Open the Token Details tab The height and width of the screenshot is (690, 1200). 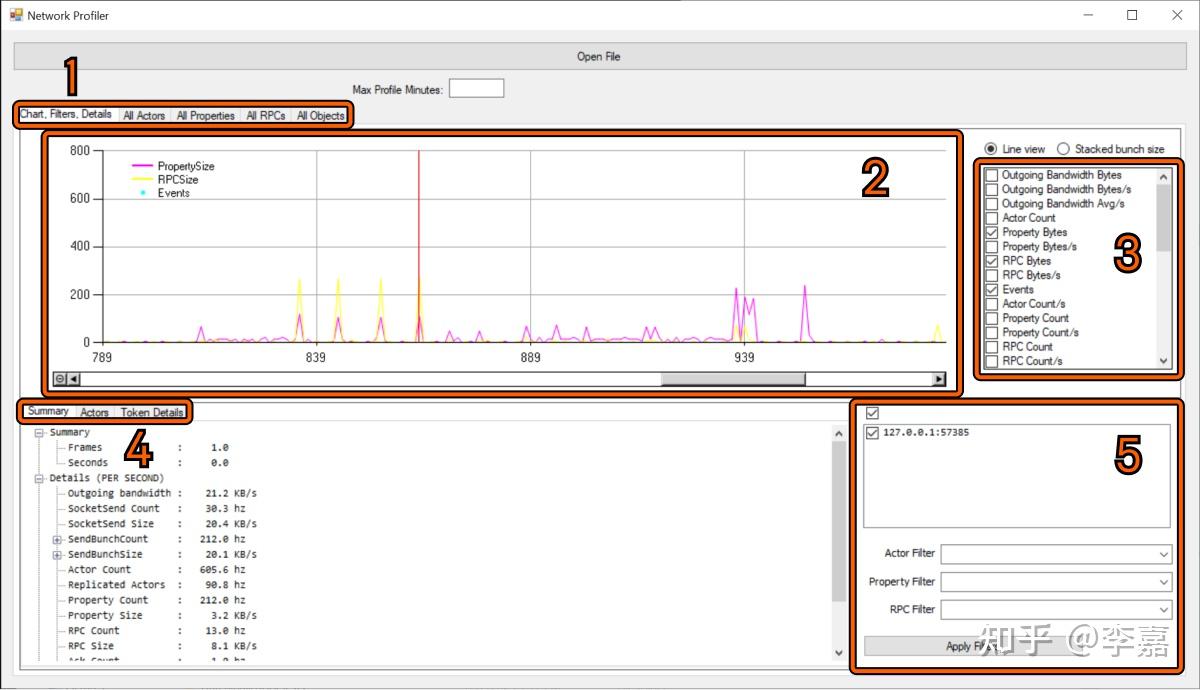(x=152, y=412)
